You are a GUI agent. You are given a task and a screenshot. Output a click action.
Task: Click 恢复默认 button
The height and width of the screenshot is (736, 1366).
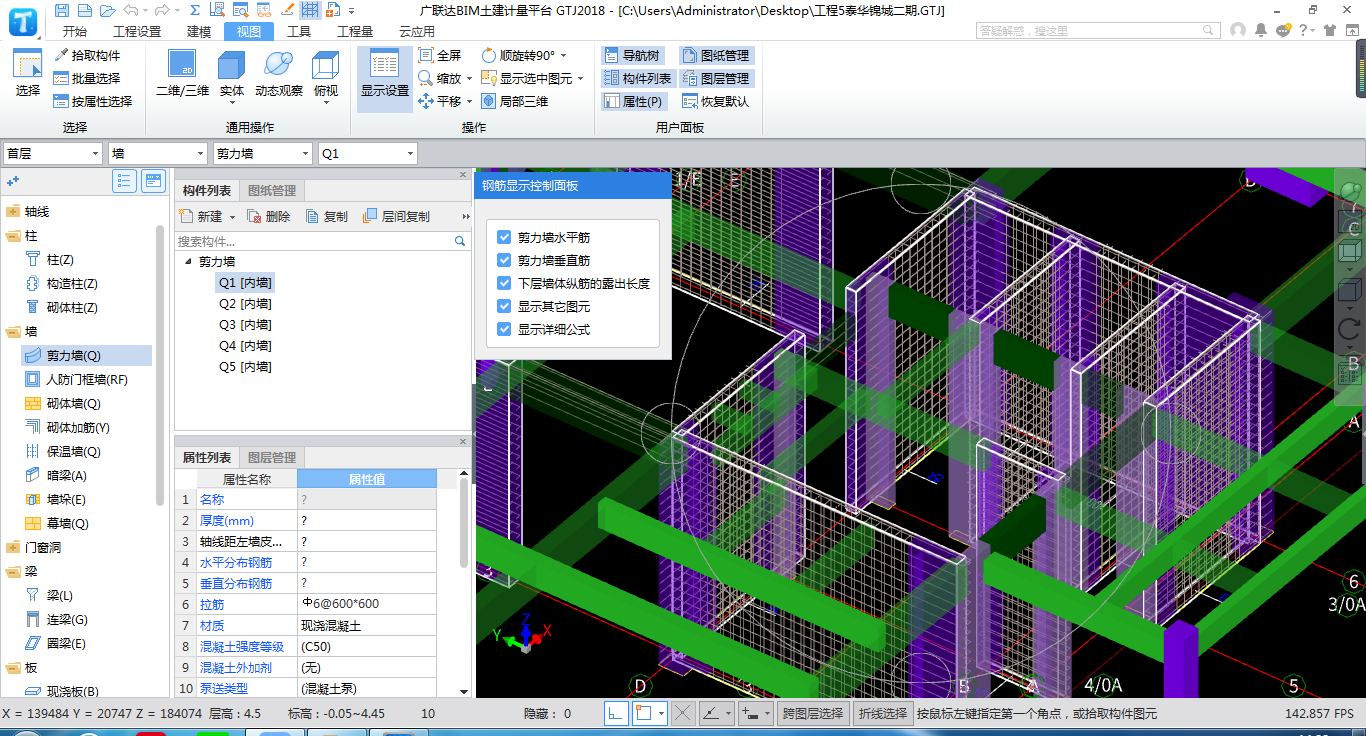click(x=715, y=101)
